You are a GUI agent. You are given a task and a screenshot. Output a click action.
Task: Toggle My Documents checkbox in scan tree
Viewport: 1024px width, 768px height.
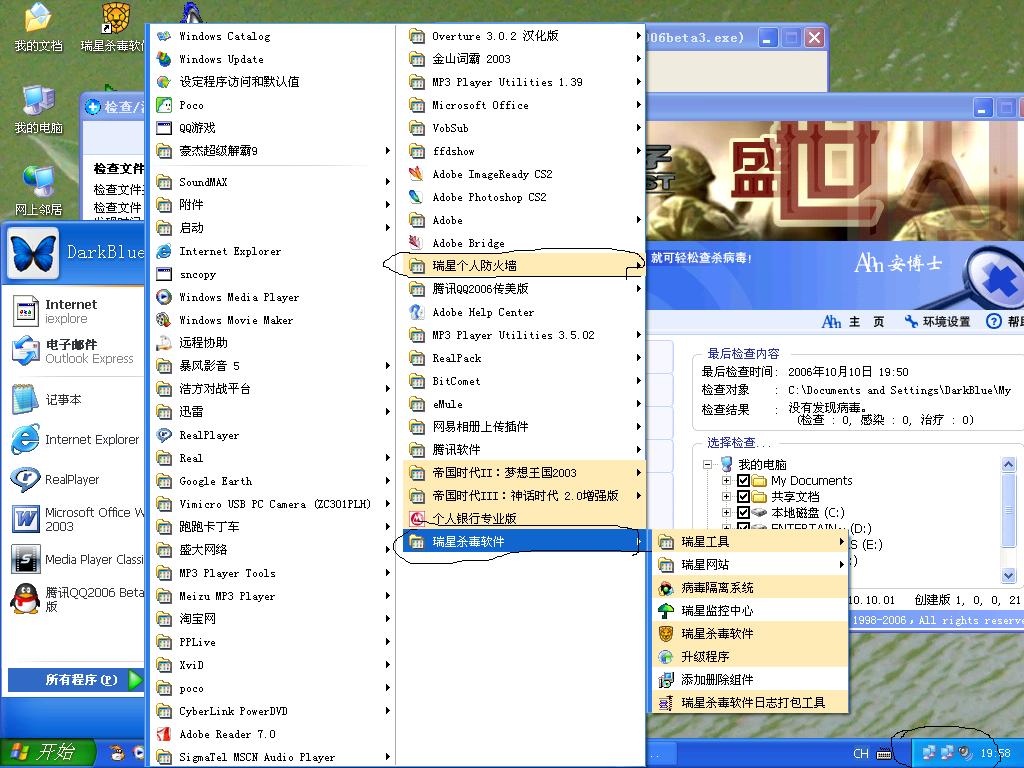pyautogui.click(x=743, y=481)
